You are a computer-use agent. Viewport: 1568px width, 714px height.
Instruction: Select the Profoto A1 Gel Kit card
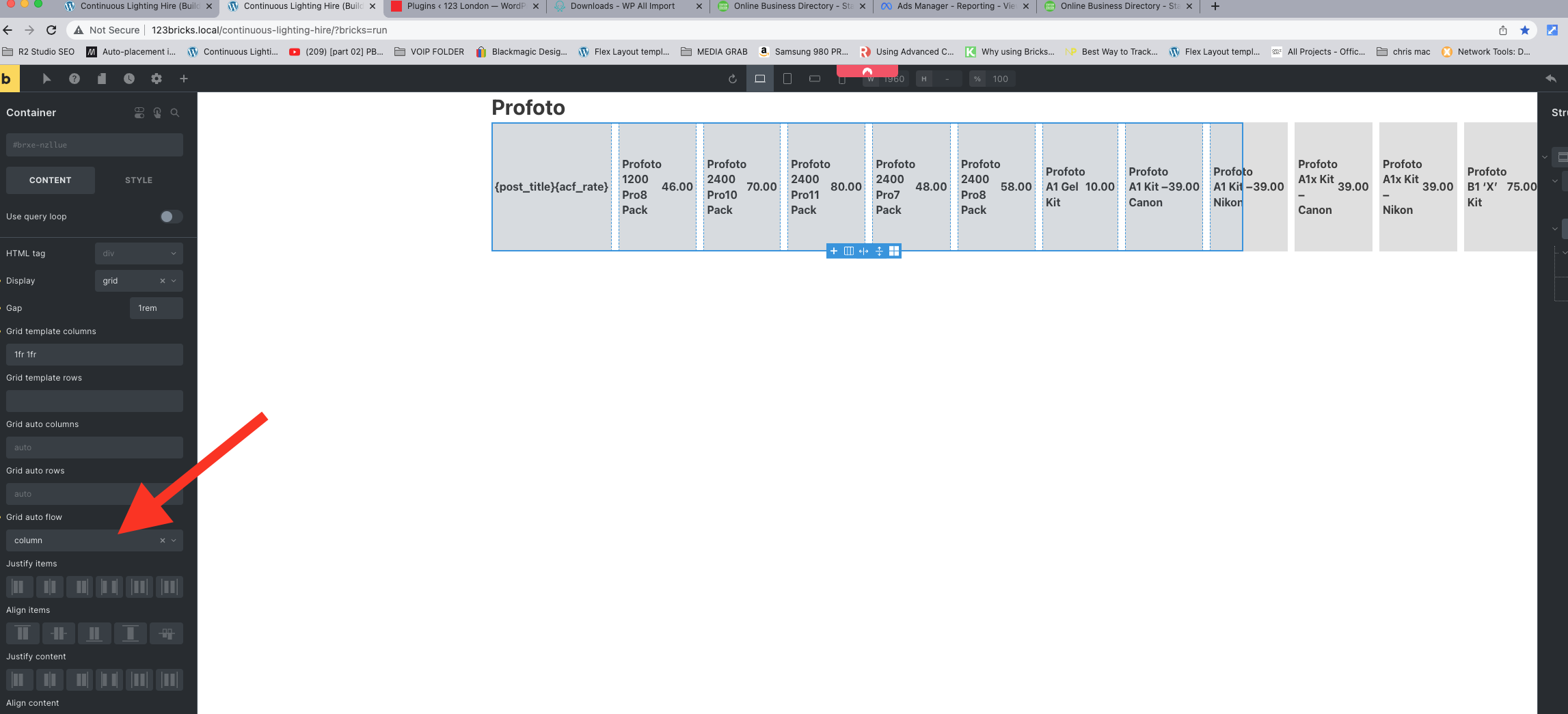[1080, 187]
